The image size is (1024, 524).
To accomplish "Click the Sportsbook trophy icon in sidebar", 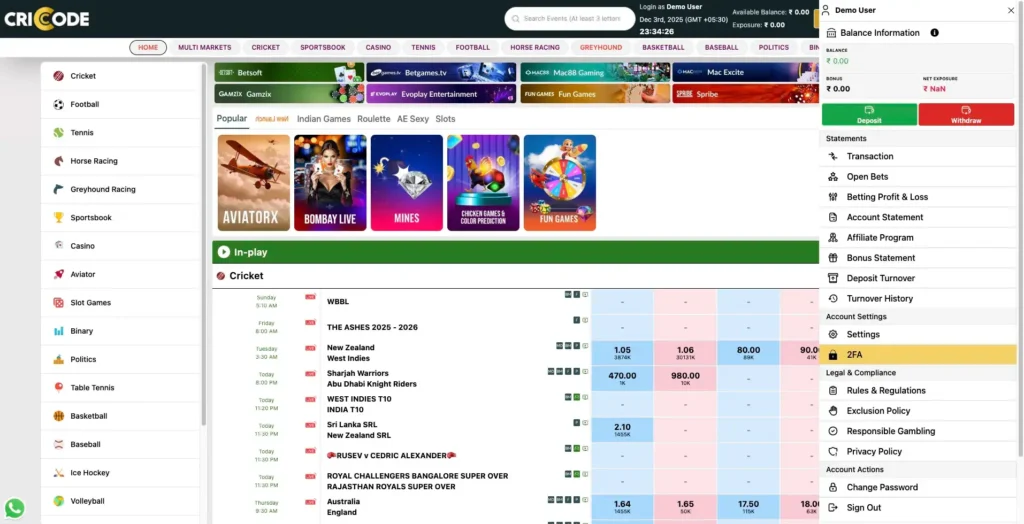I will tap(59, 217).
